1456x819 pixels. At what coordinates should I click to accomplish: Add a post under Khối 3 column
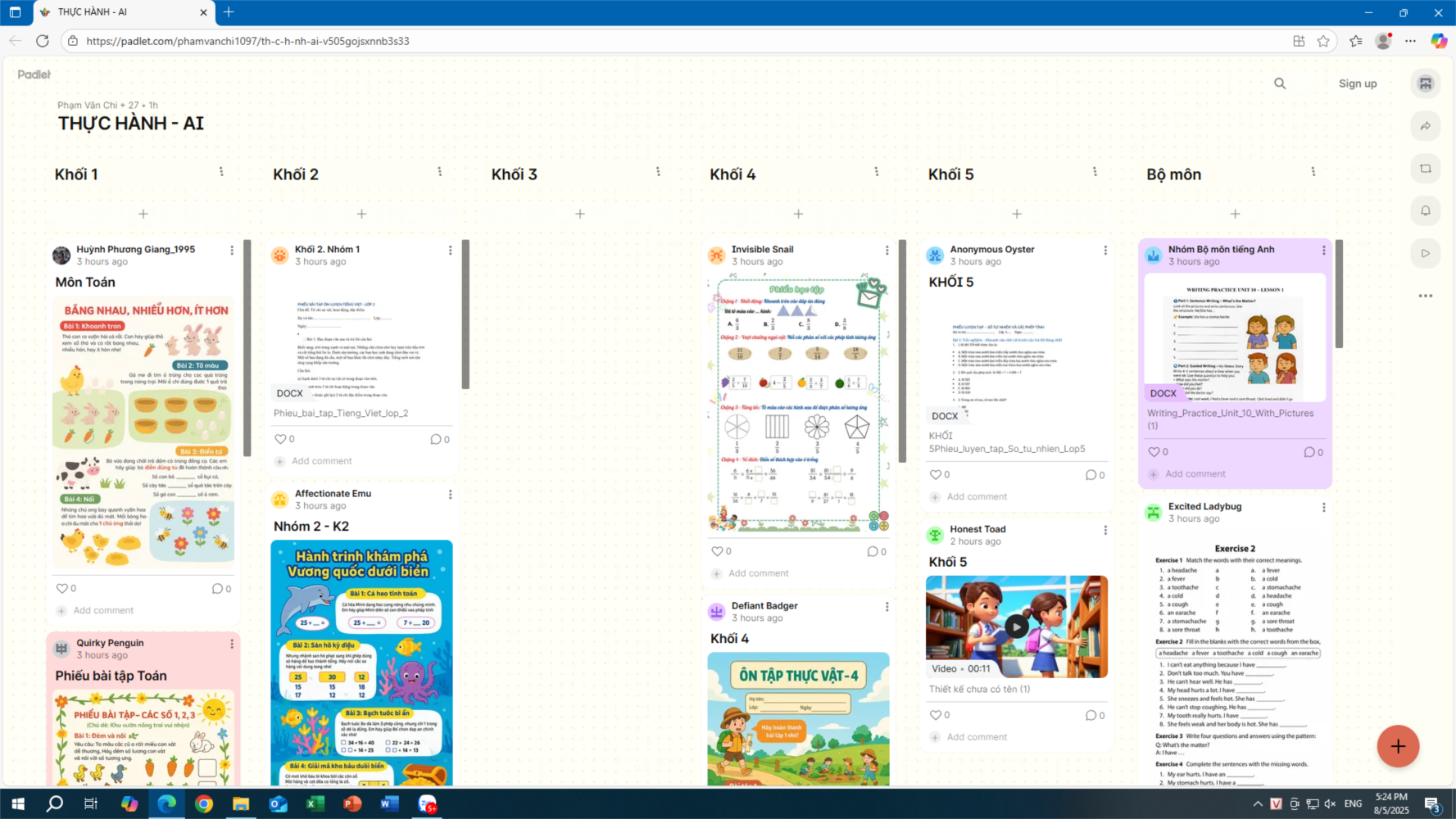[580, 214]
